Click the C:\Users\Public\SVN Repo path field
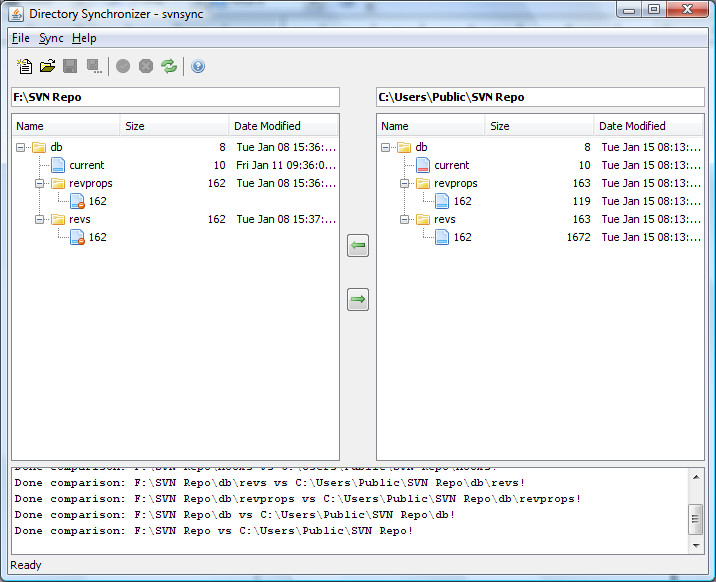This screenshot has height=582, width=716. point(541,97)
